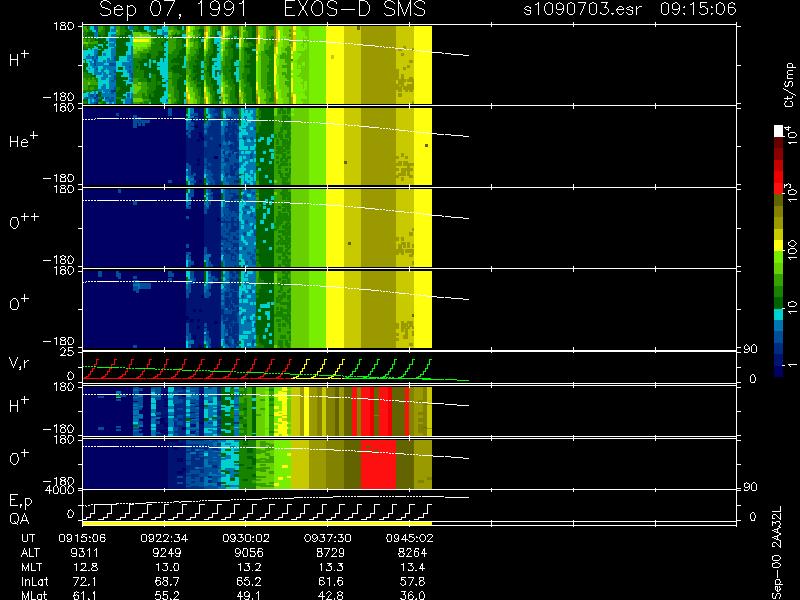Click the ALT value "9056"

249,553
